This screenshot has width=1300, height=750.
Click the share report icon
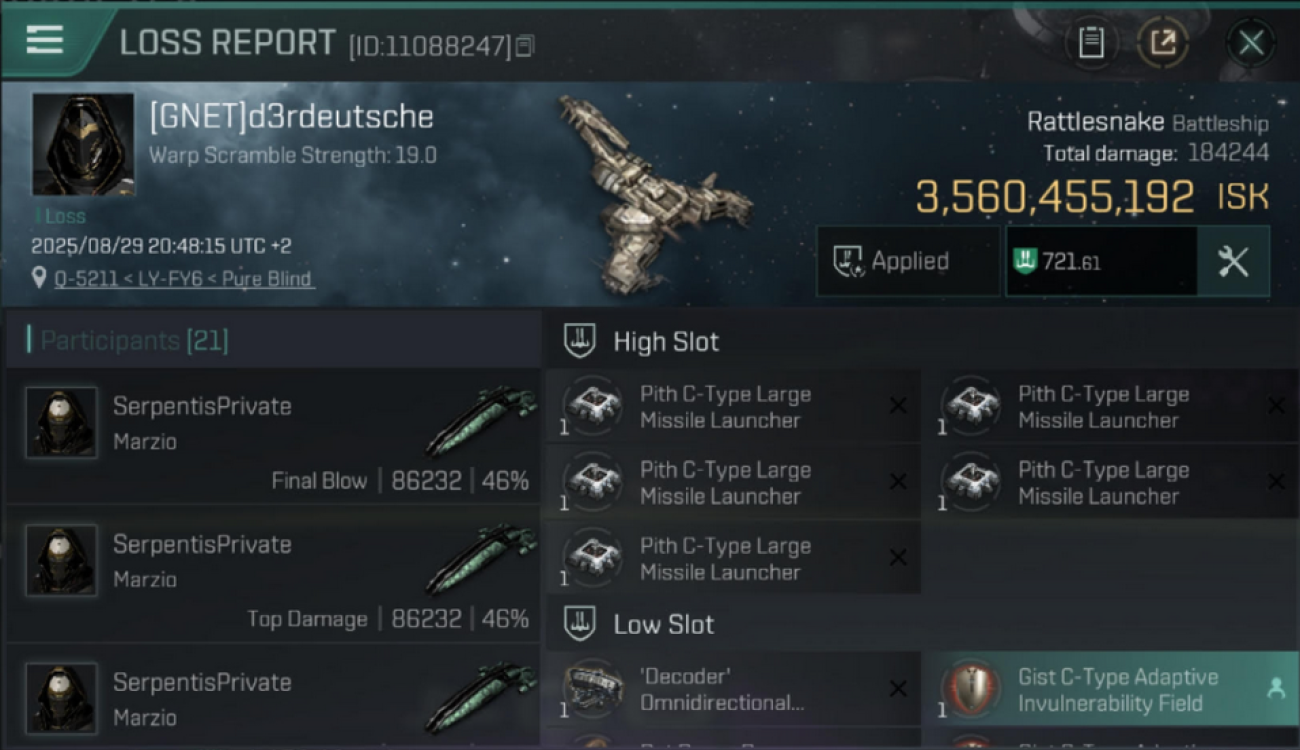pos(1163,42)
